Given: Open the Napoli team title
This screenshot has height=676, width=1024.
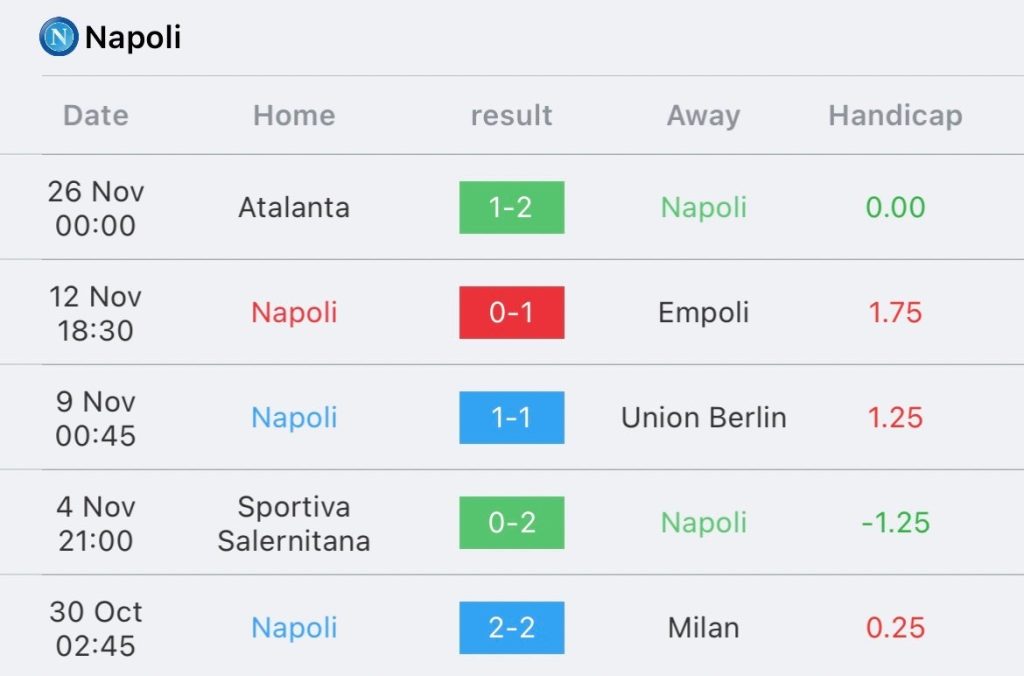Looking at the screenshot, I should (x=133, y=37).
